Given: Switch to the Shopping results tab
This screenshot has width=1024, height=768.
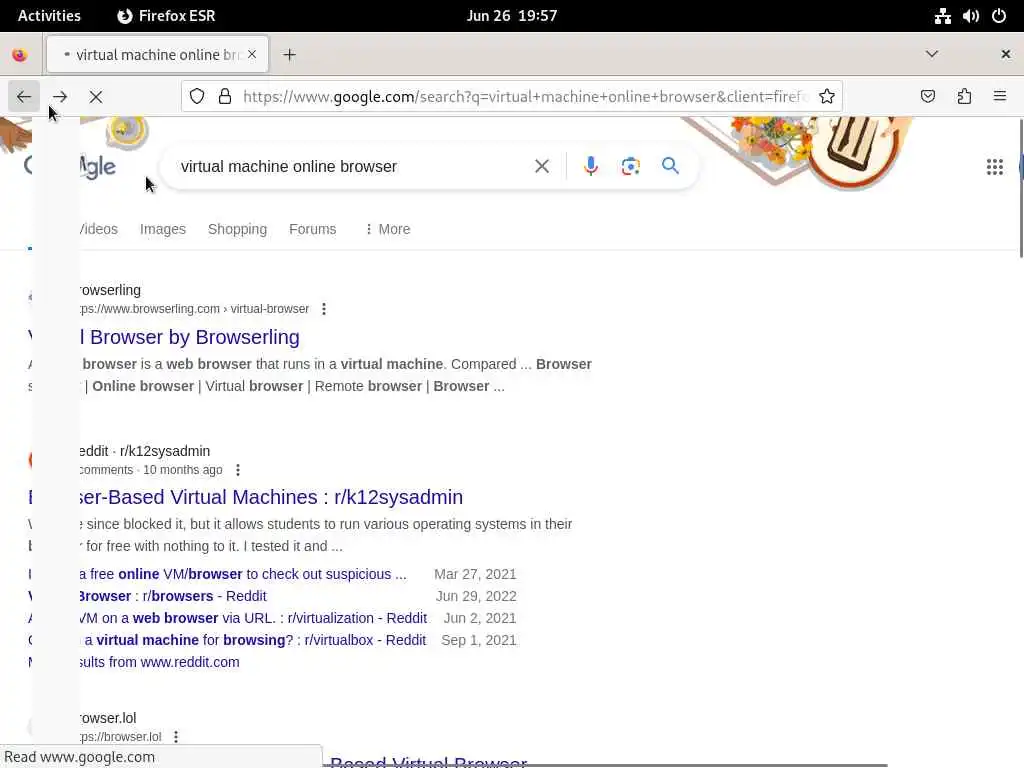Looking at the screenshot, I should click(x=237, y=229).
